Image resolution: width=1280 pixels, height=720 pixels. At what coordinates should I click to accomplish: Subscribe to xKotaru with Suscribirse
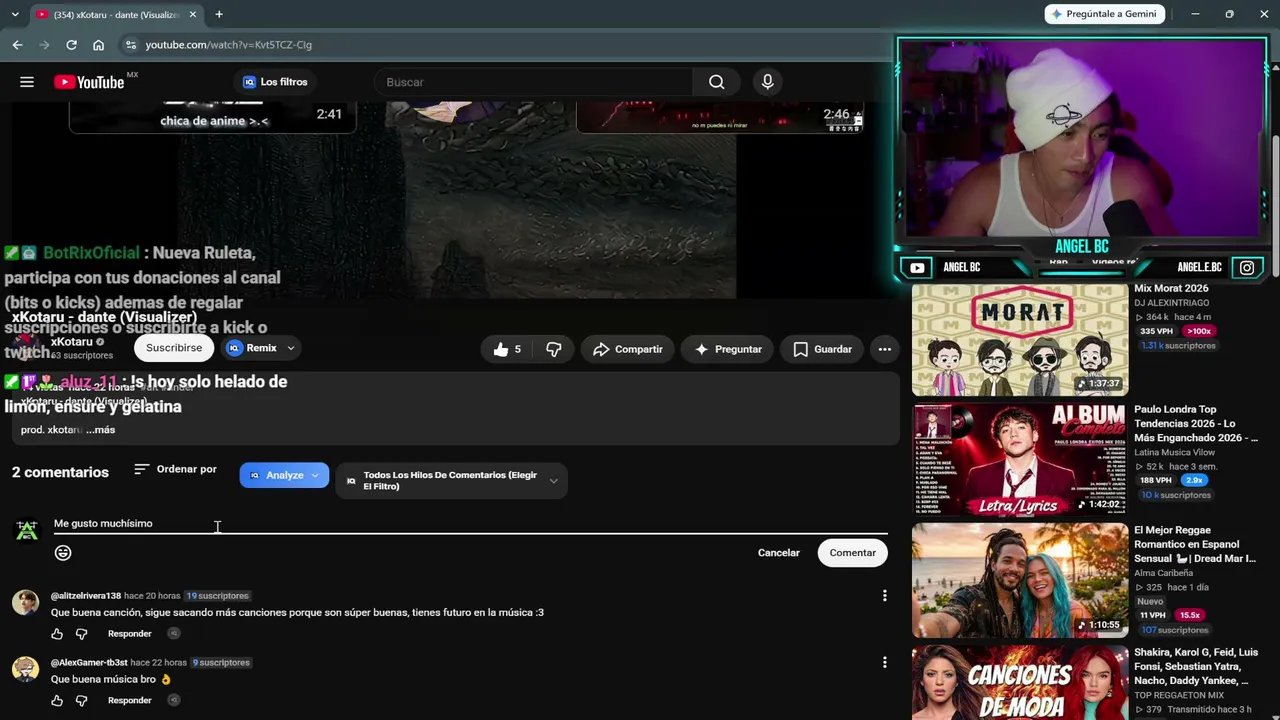(174, 348)
